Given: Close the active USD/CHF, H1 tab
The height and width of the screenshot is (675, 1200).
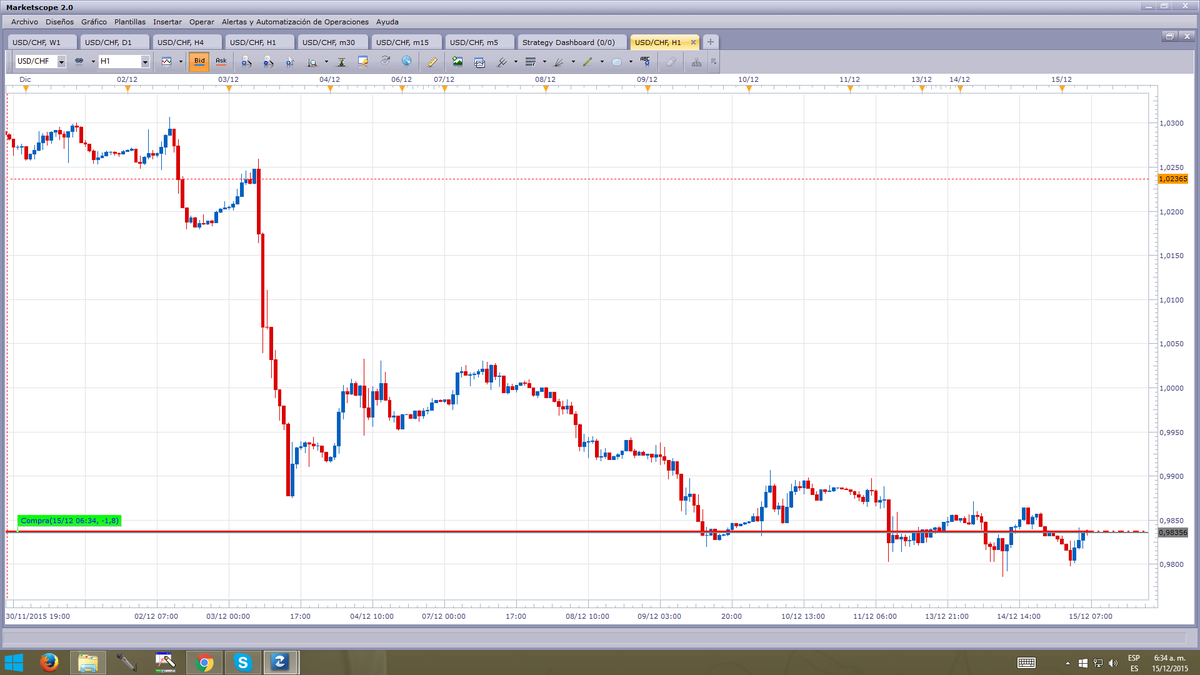Looking at the screenshot, I should (693, 42).
